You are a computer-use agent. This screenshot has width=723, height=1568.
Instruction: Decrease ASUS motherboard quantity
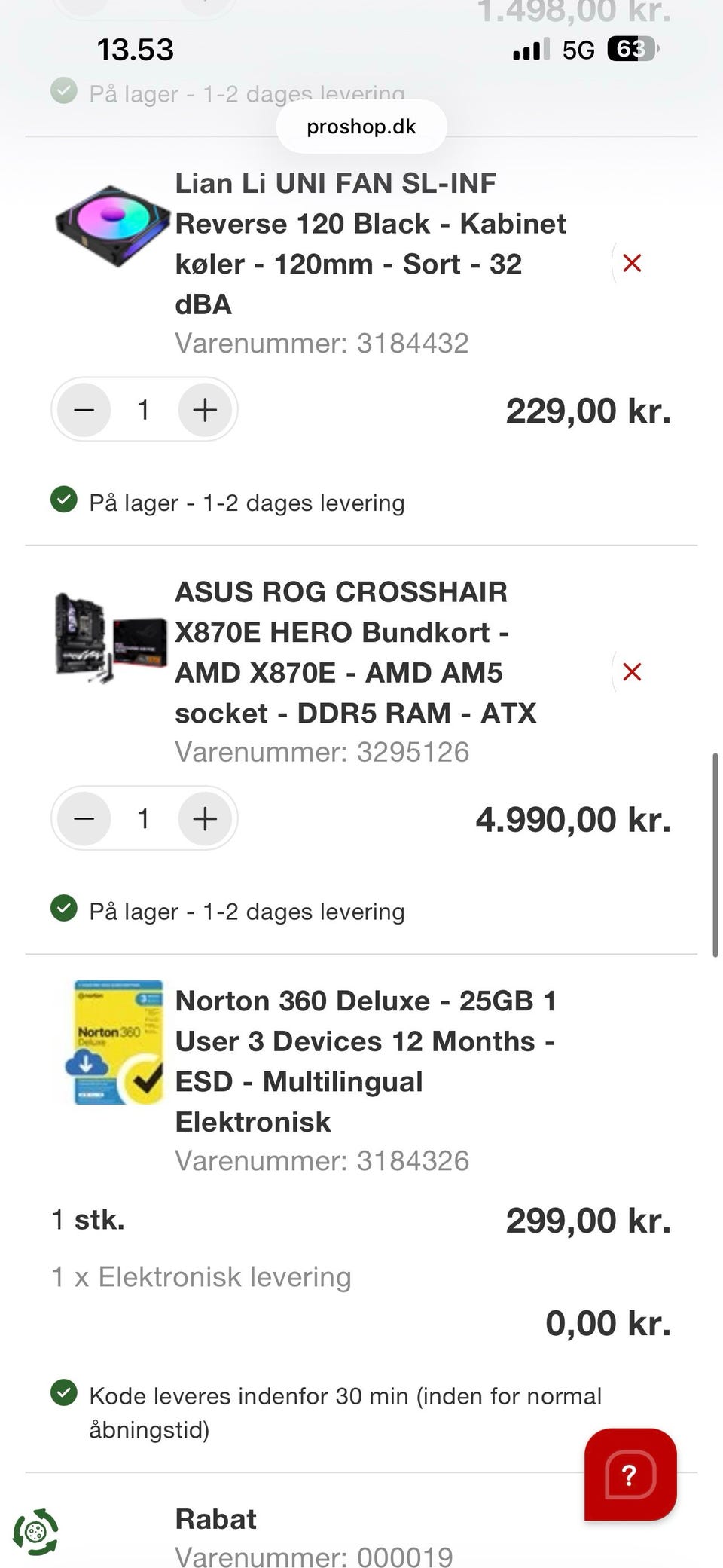point(84,818)
